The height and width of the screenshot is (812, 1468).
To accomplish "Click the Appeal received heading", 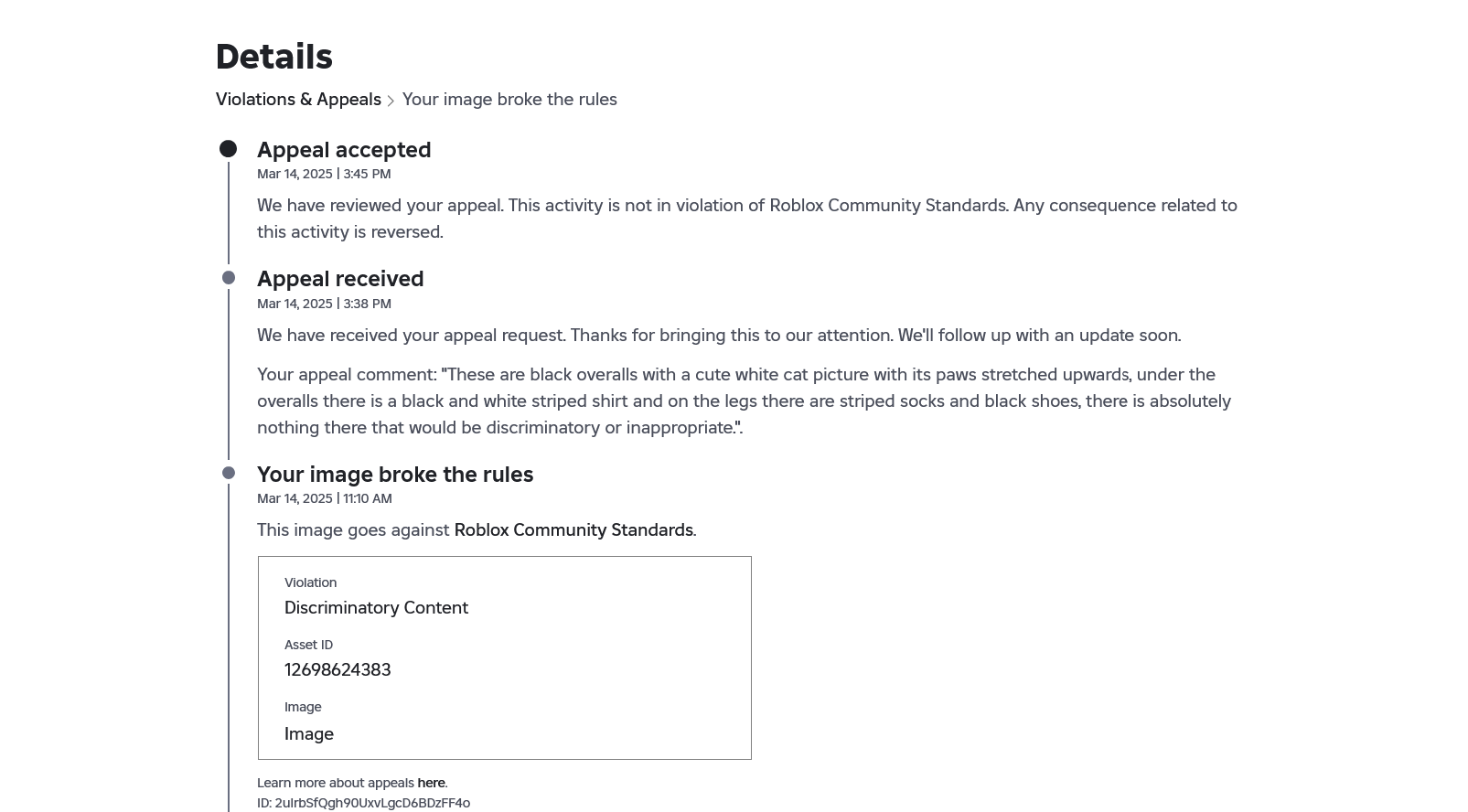I will click(340, 279).
